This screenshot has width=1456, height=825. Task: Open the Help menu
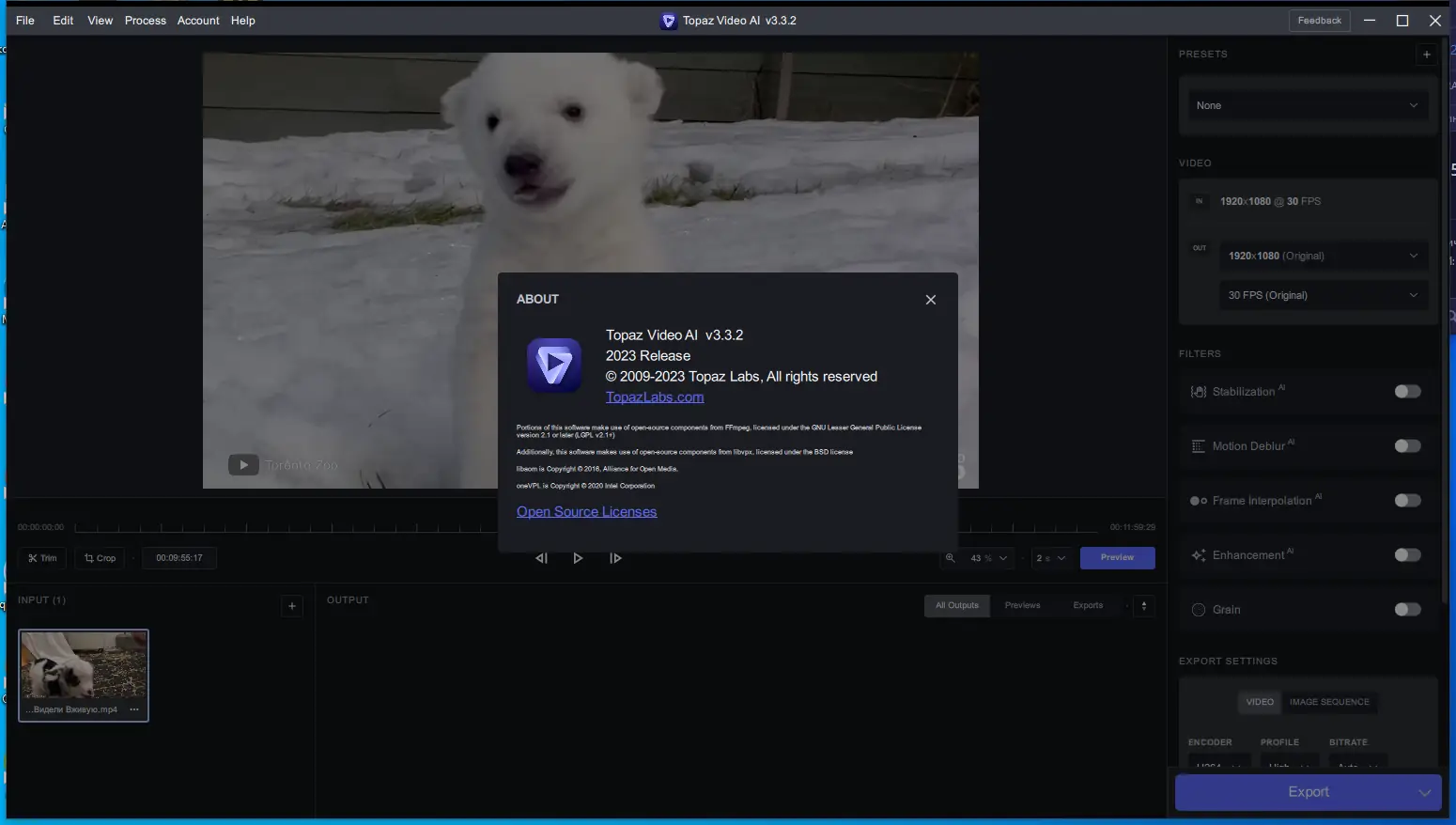243,21
